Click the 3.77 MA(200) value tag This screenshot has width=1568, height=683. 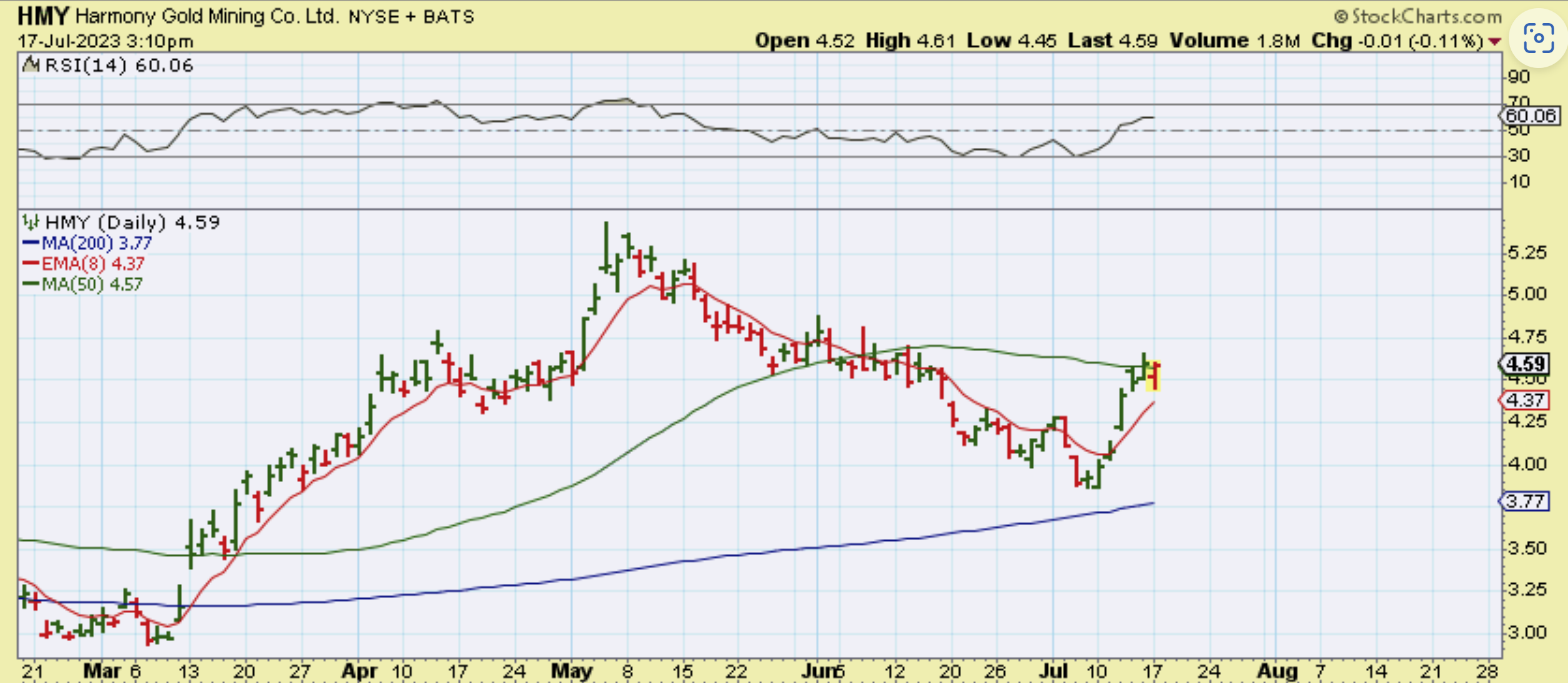coord(1524,501)
